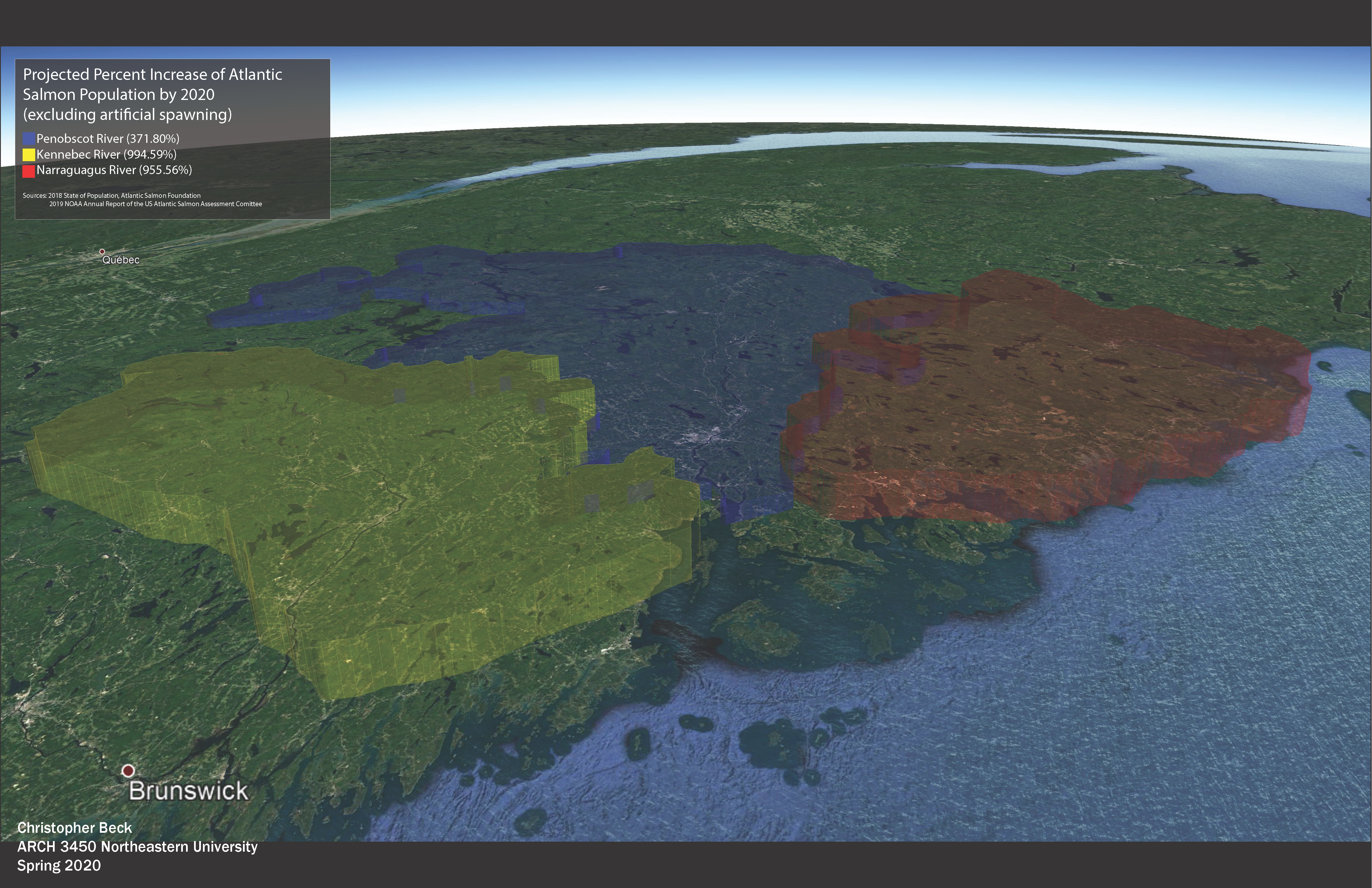Click the red Narraguagus River legend swatch

point(28,171)
